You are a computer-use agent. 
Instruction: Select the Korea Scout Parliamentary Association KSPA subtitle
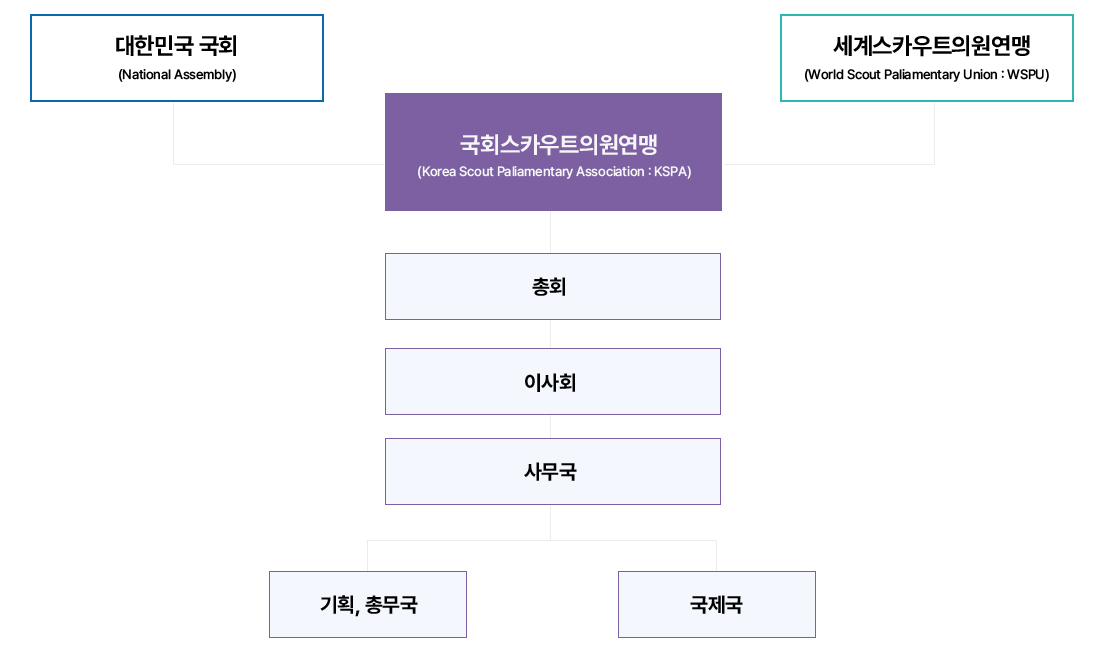(554, 172)
